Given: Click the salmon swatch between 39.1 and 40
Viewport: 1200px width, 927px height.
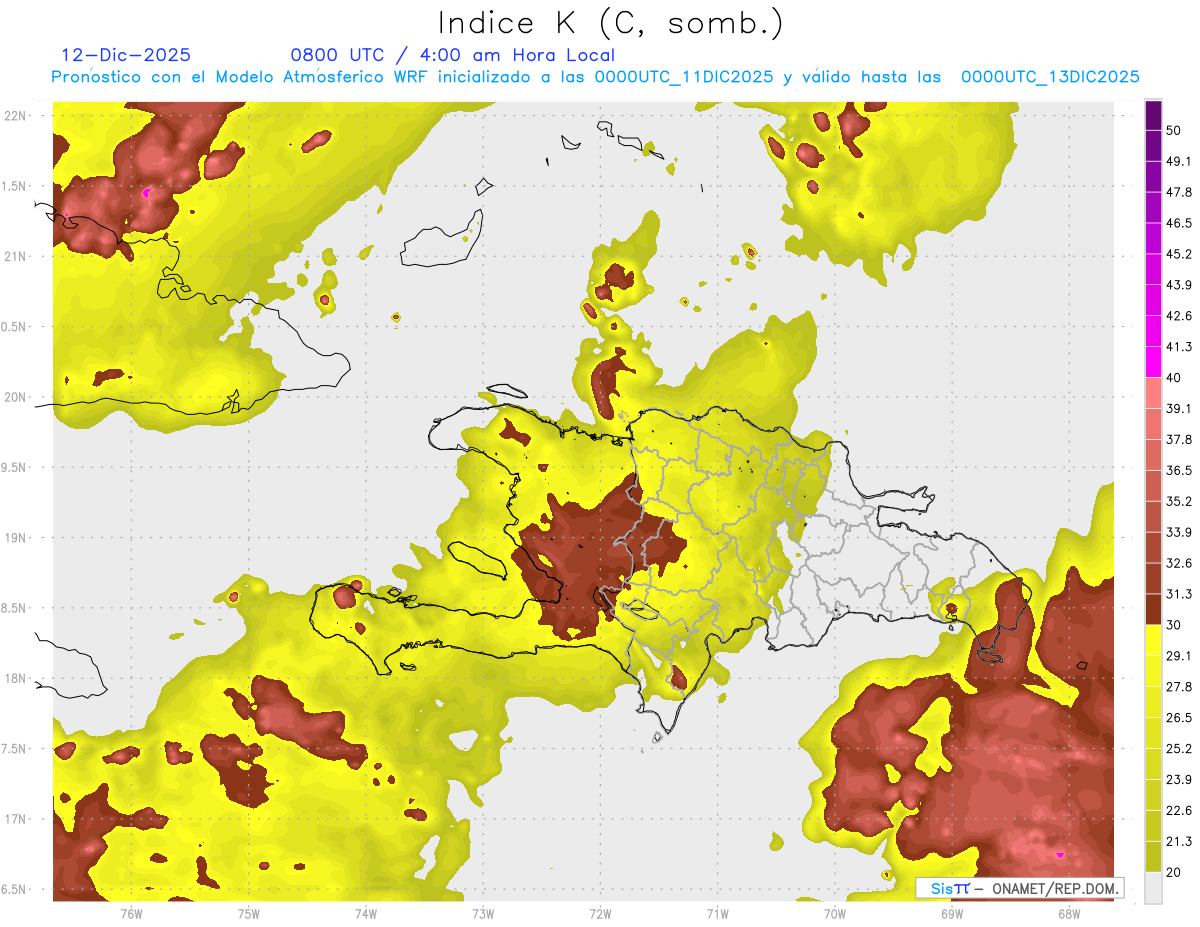Looking at the screenshot, I should coord(1154,392).
